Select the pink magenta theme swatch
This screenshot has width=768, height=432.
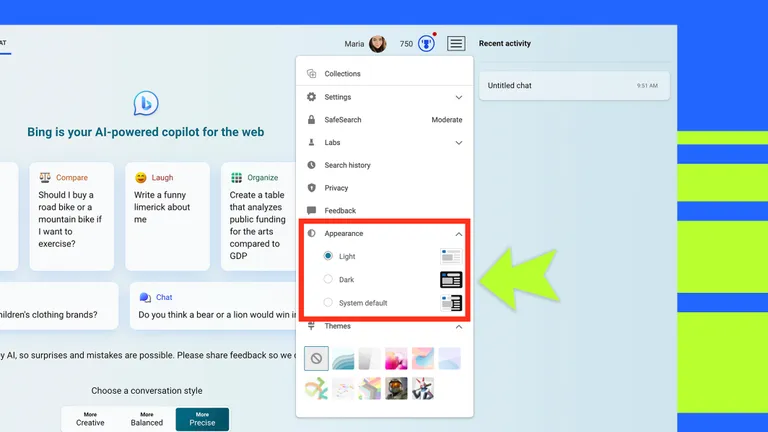396,359
